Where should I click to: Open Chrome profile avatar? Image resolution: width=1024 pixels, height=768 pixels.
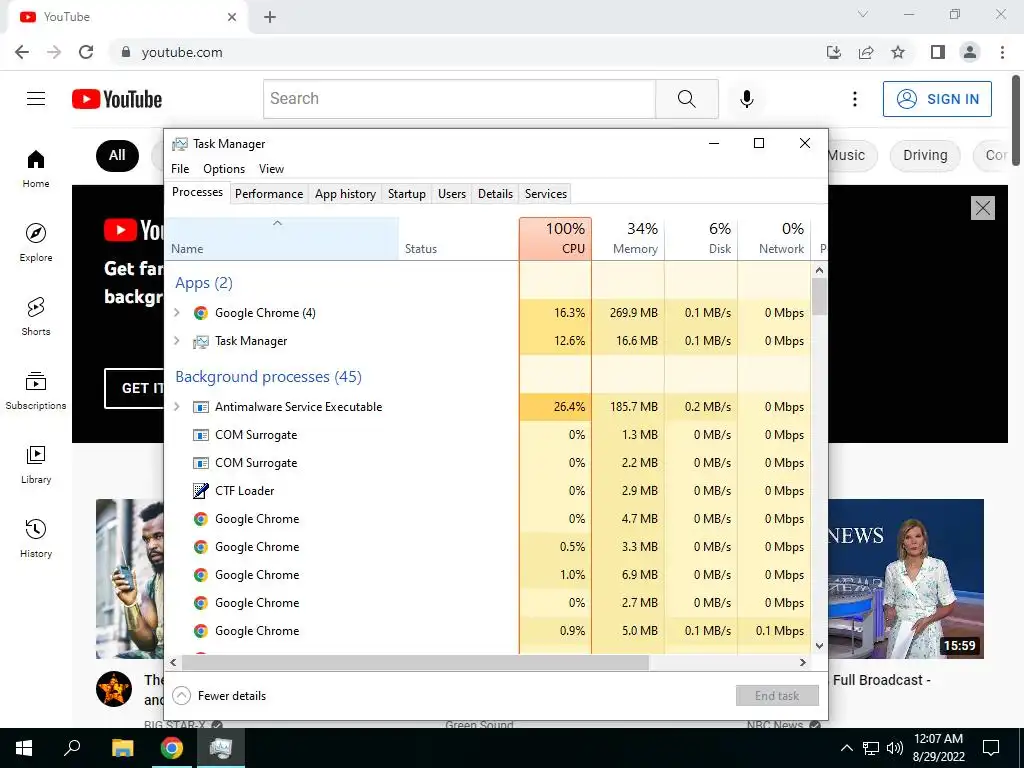point(970,52)
